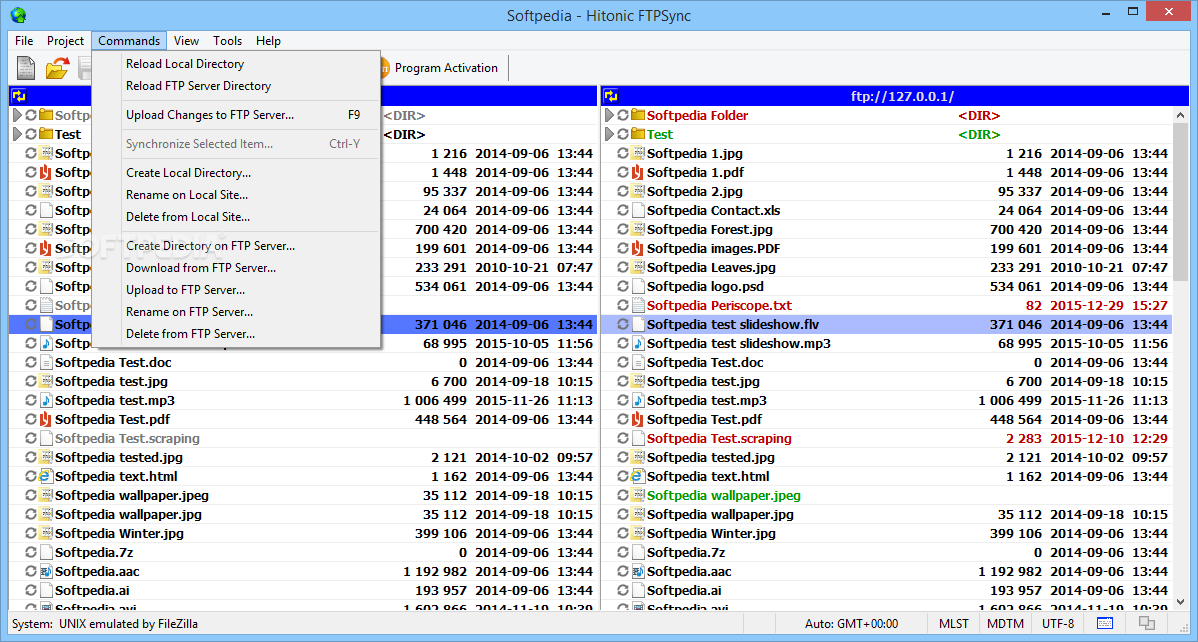Click the yellow sync arrows icon in the FTP panel header
Image resolution: width=1198 pixels, height=642 pixels.
click(x=611, y=96)
